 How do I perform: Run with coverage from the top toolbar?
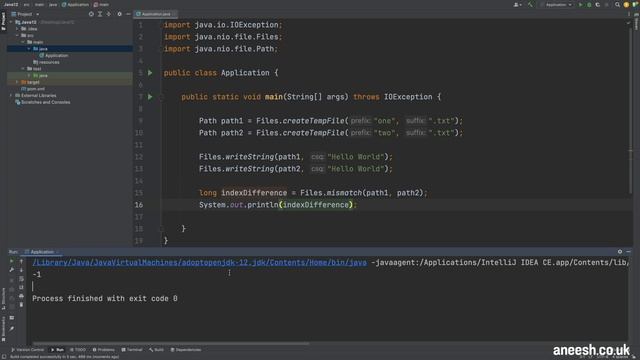tap(598, 5)
